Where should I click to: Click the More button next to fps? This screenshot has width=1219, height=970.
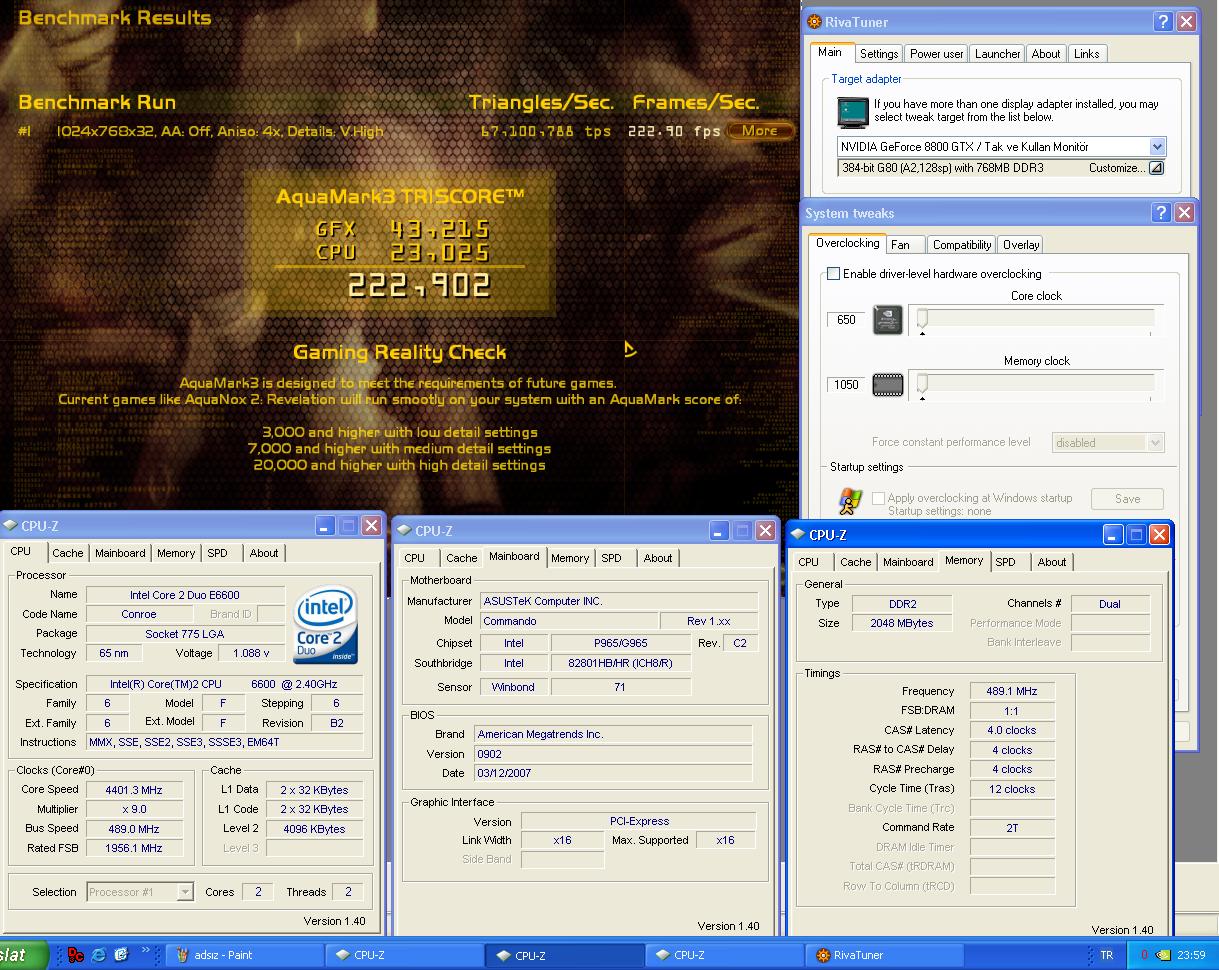[760, 131]
